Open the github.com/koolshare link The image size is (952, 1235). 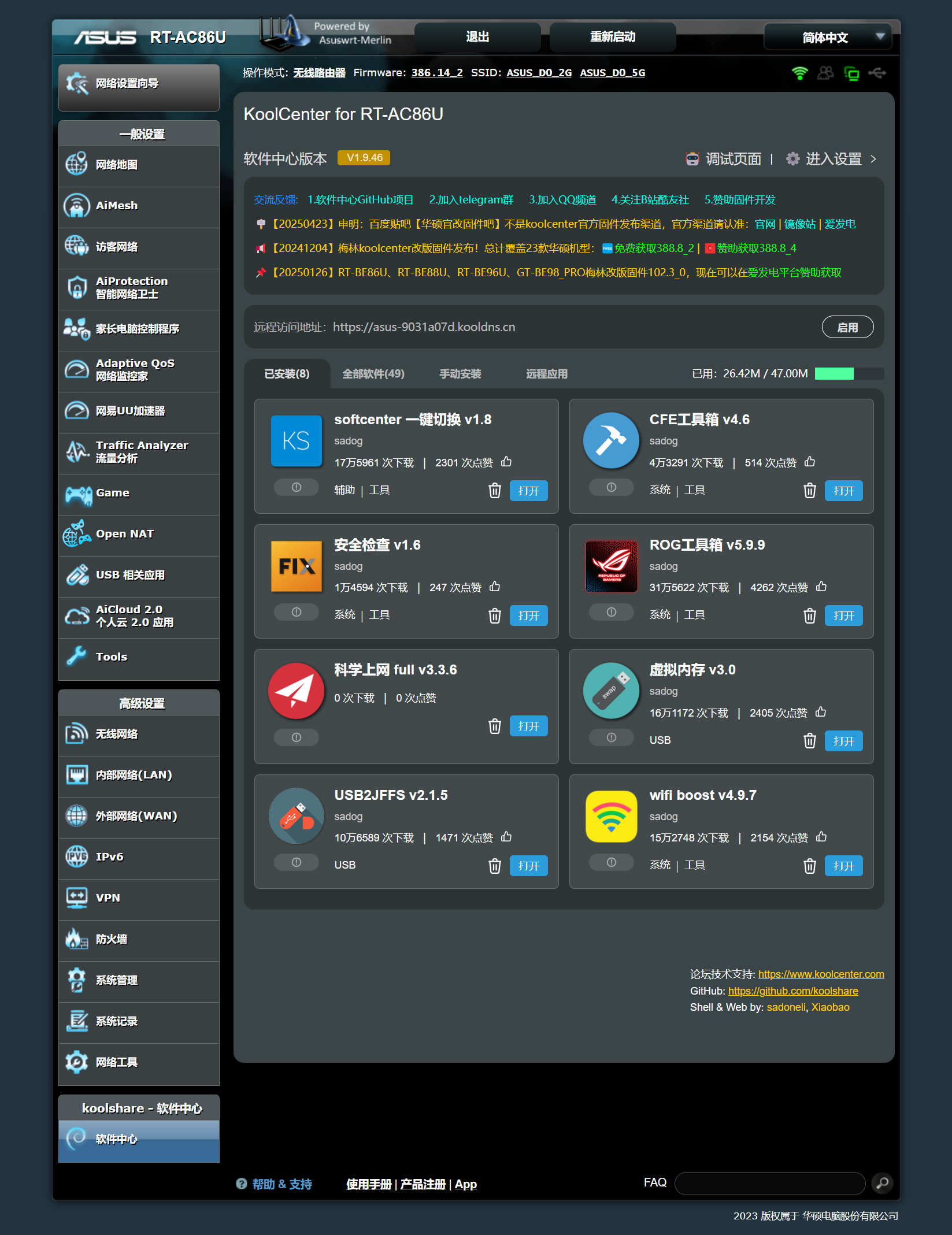[792, 991]
